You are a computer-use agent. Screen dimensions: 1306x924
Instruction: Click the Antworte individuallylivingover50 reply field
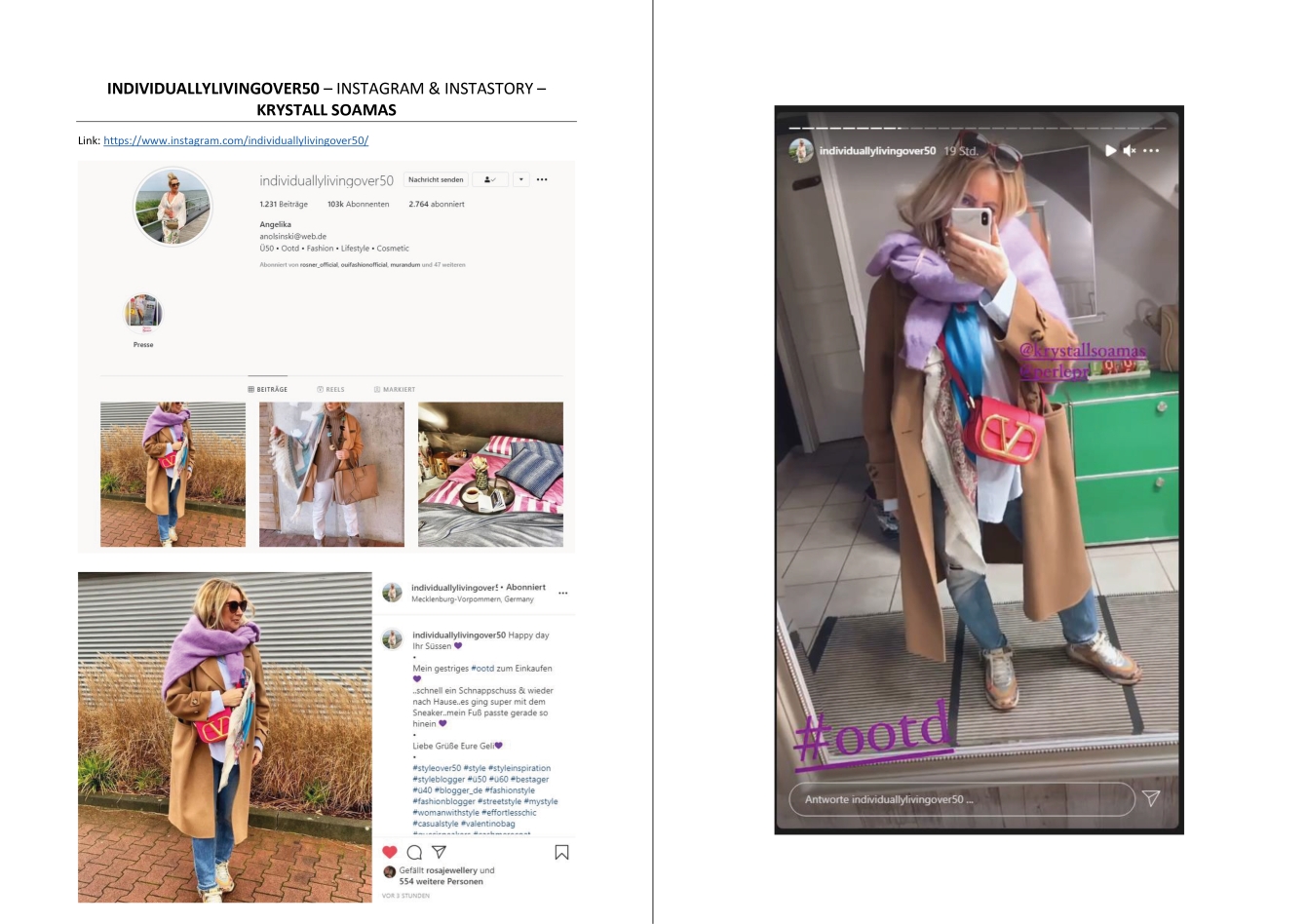(962, 799)
